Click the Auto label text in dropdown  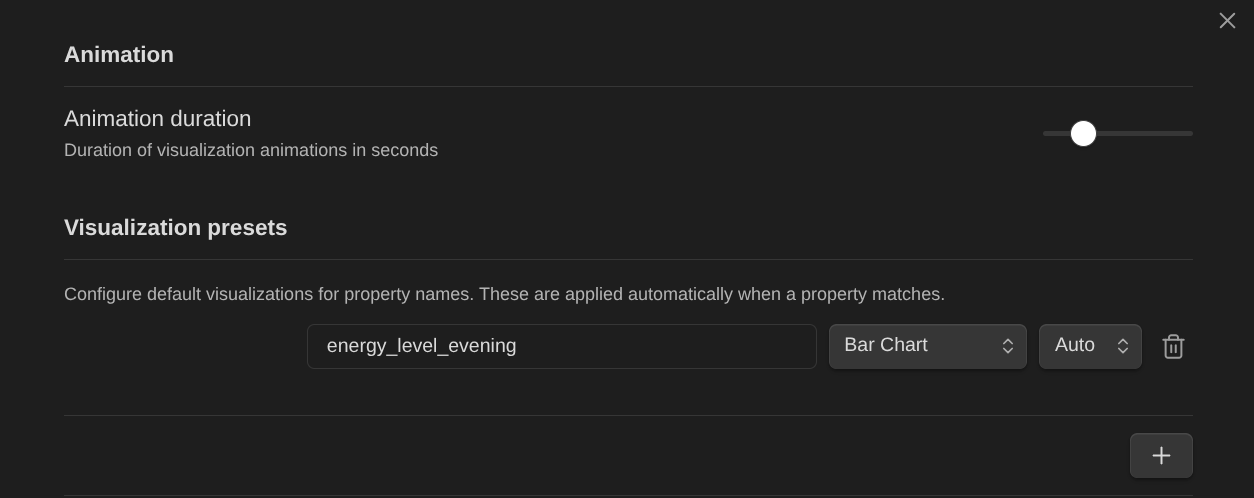pyautogui.click(x=1075, y=345)
